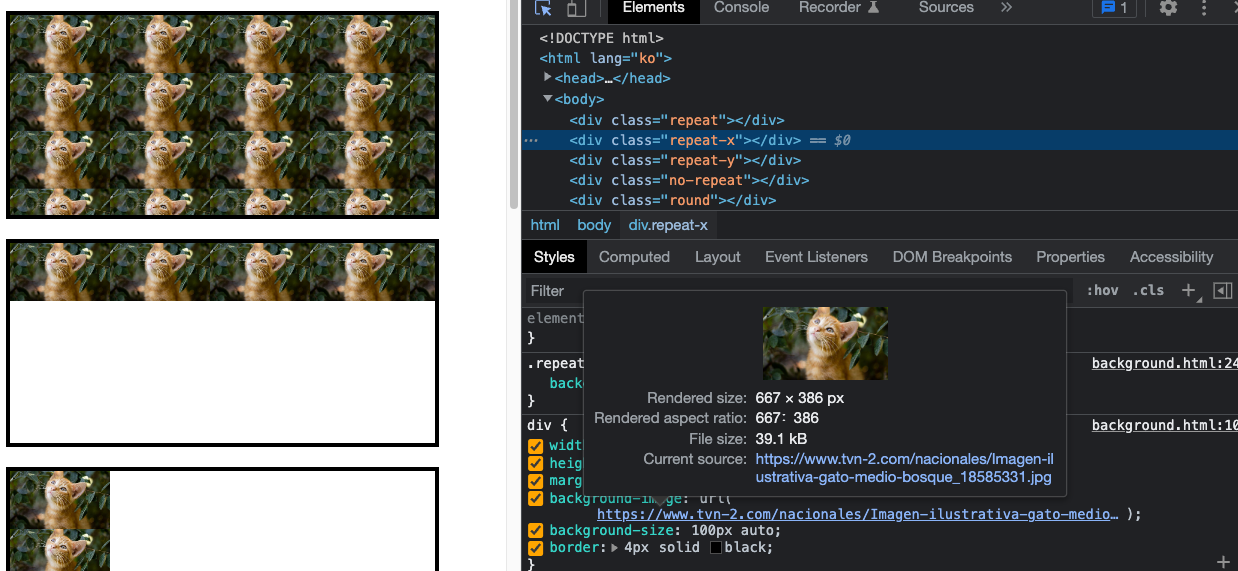Open DevTools settings gear
Screen dimensions: 1238x571
[1168, 8]
